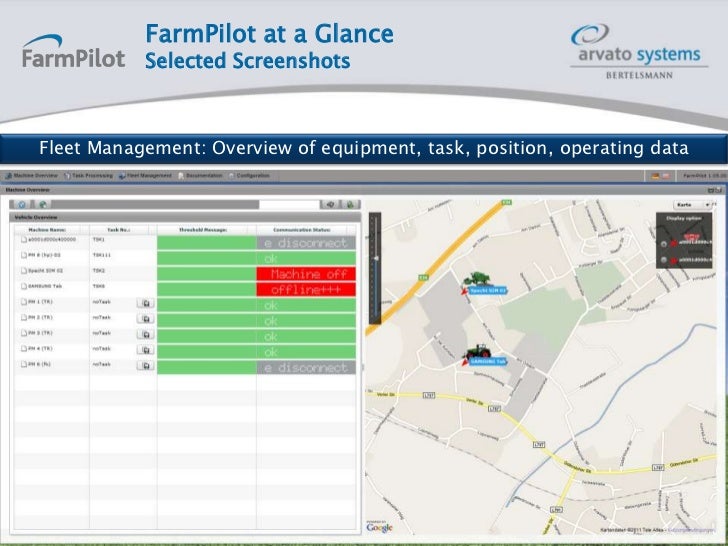Click the task button in PM 2 (TR) row
The image size is (728, 546).
[145, 319]
